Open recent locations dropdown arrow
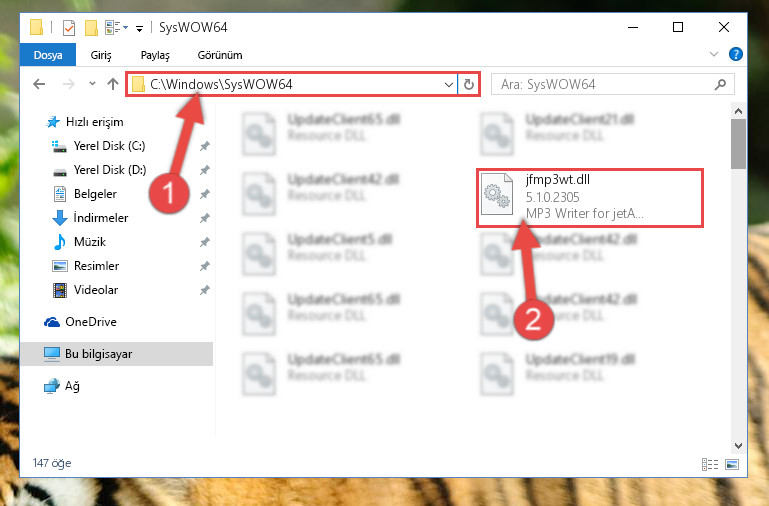 click(x=92, y=84)
